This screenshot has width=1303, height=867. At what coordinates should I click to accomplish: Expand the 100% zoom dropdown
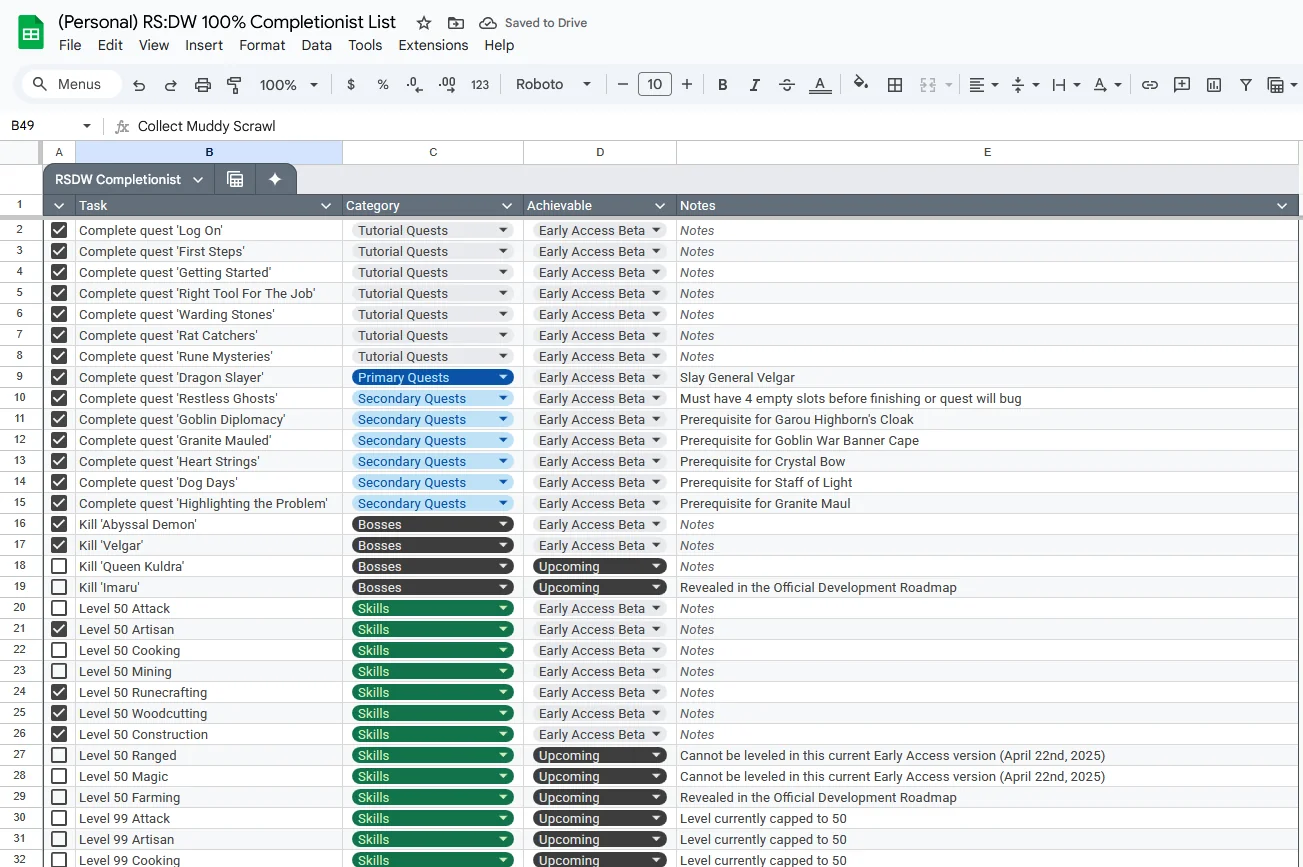click(289, 85)
